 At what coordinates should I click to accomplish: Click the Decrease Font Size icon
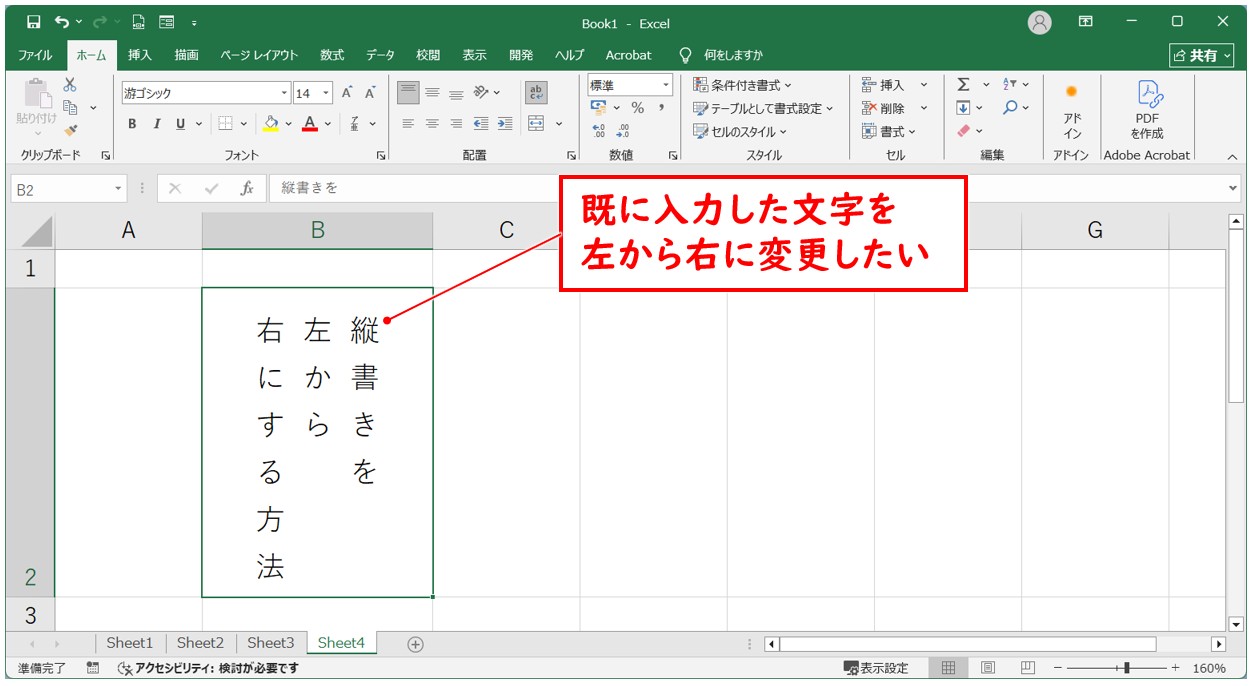(x=370, y=93)
